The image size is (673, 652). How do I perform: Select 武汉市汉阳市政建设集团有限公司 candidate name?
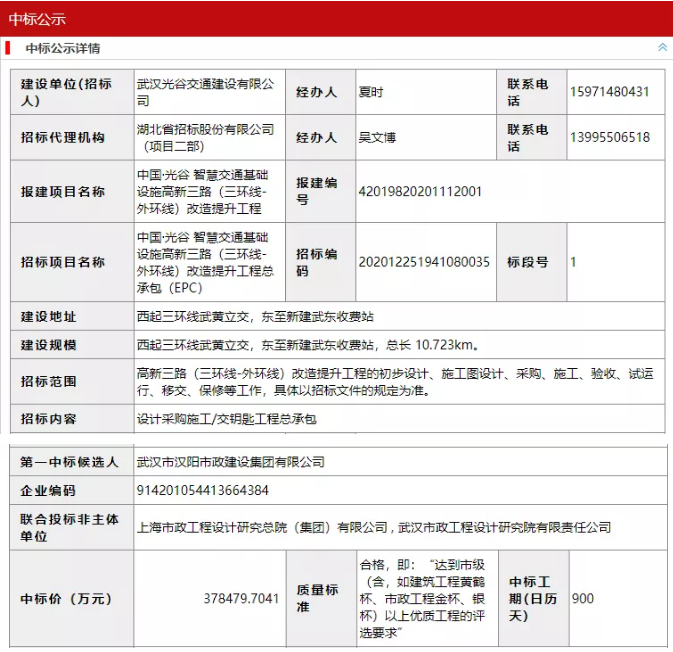coord(230,462)
